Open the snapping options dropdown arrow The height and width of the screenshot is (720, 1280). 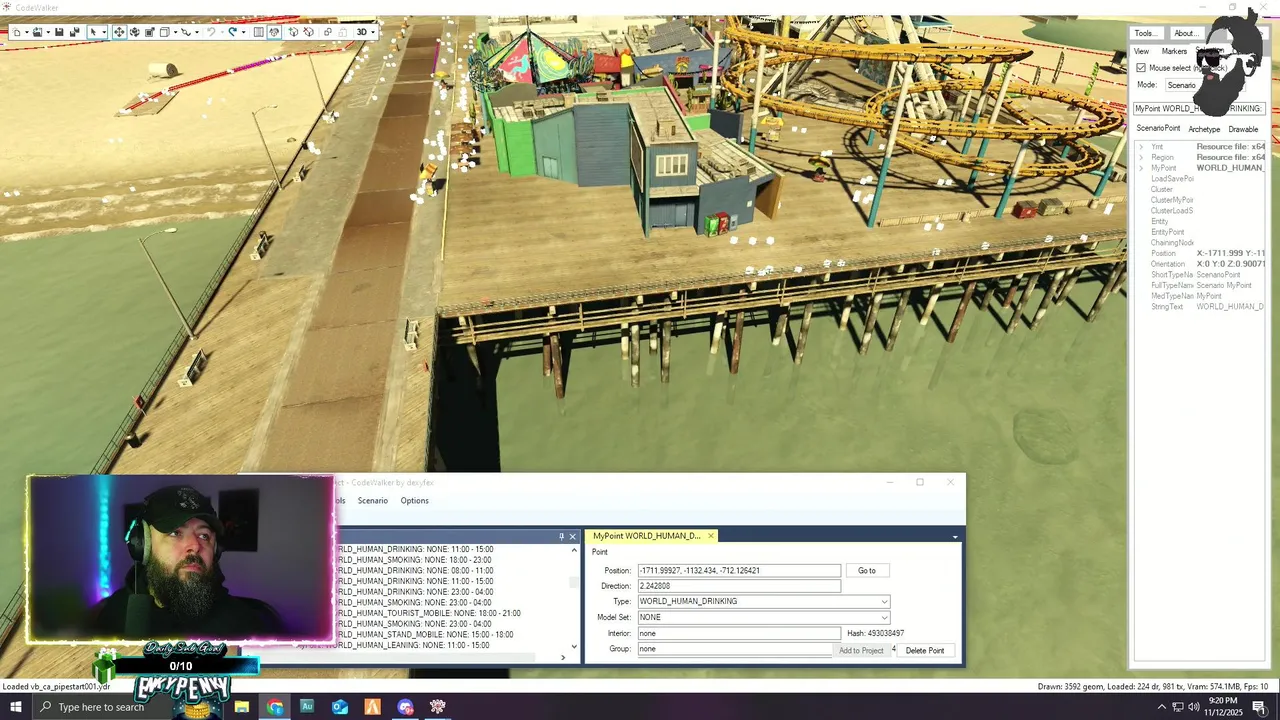(x=197, y=32)
